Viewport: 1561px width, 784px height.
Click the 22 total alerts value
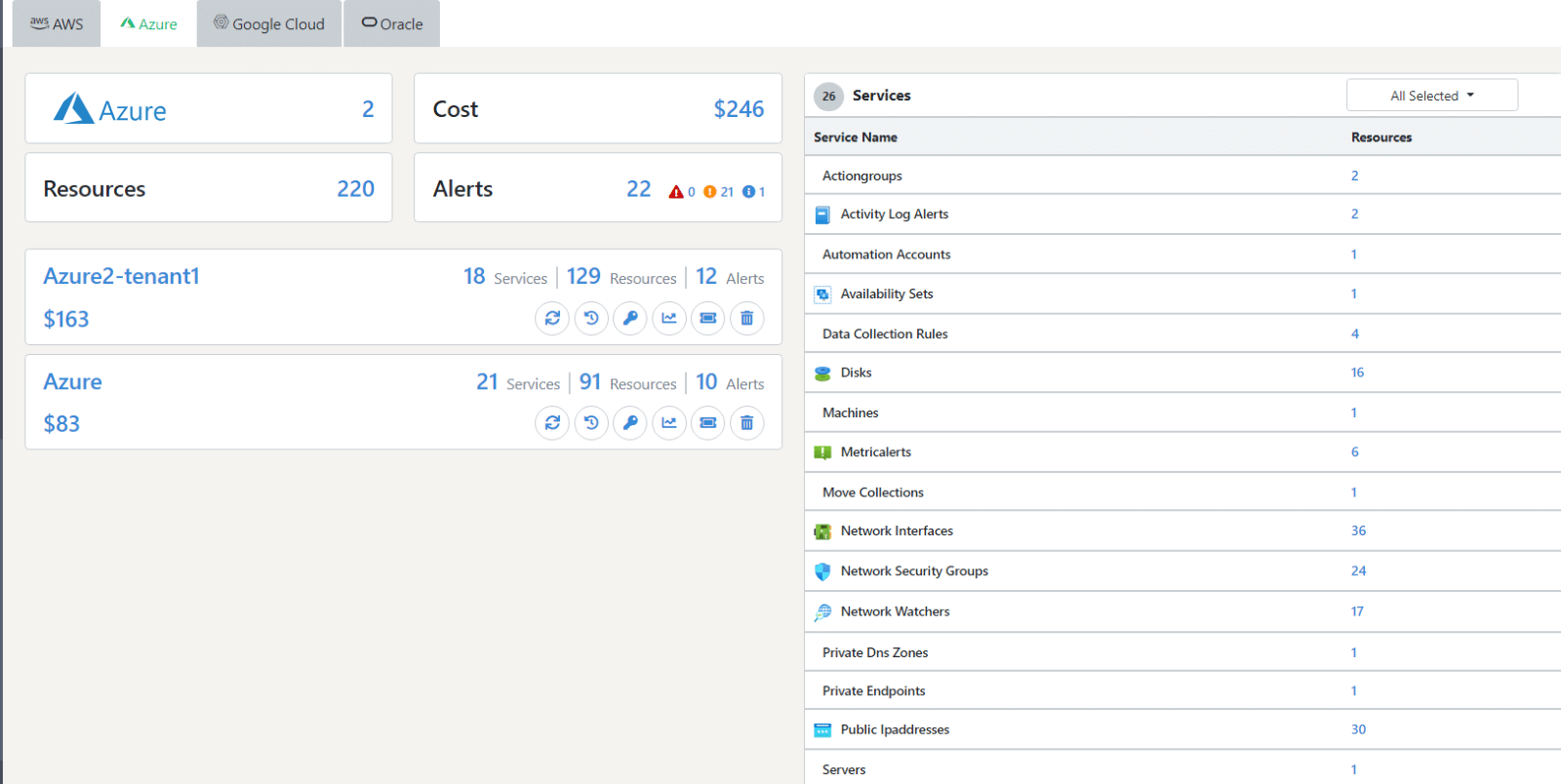click(638, 188)
